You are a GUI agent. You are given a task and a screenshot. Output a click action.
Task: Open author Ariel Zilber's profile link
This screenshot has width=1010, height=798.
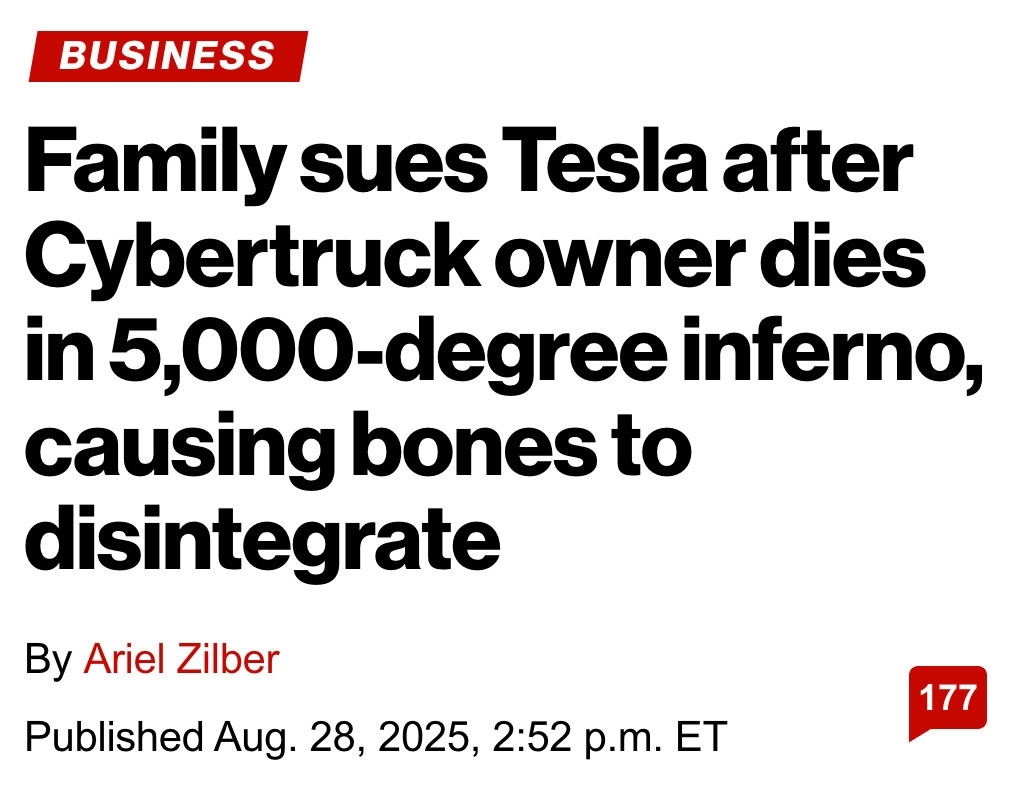click(x=180, y=660)
